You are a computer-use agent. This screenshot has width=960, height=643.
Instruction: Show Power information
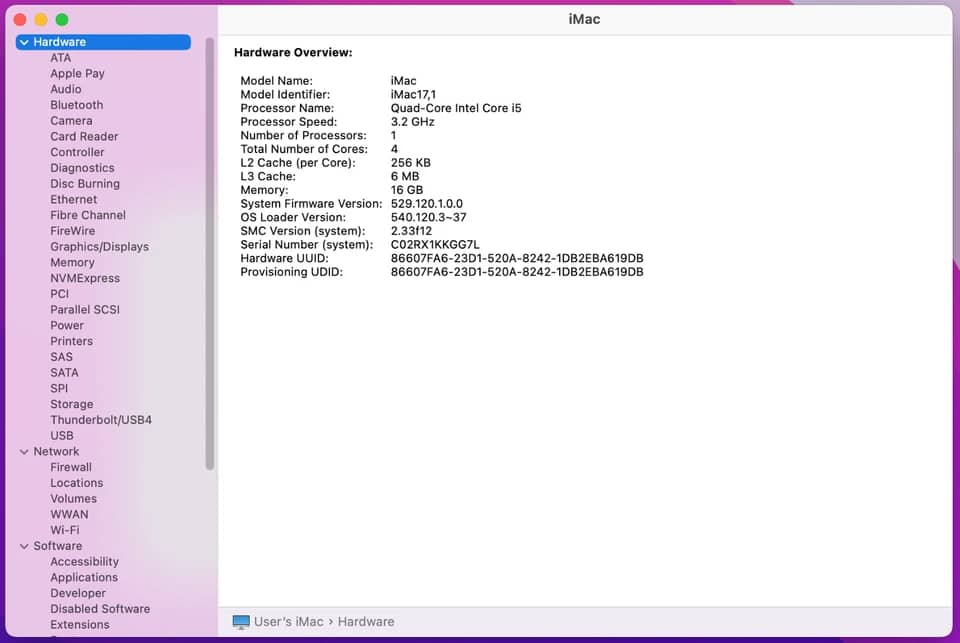67,325
